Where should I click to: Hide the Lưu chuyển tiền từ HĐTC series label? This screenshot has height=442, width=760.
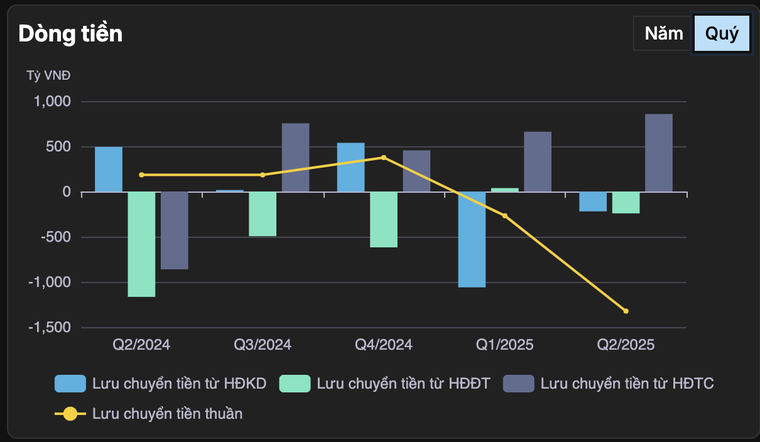tap(626, 383)
